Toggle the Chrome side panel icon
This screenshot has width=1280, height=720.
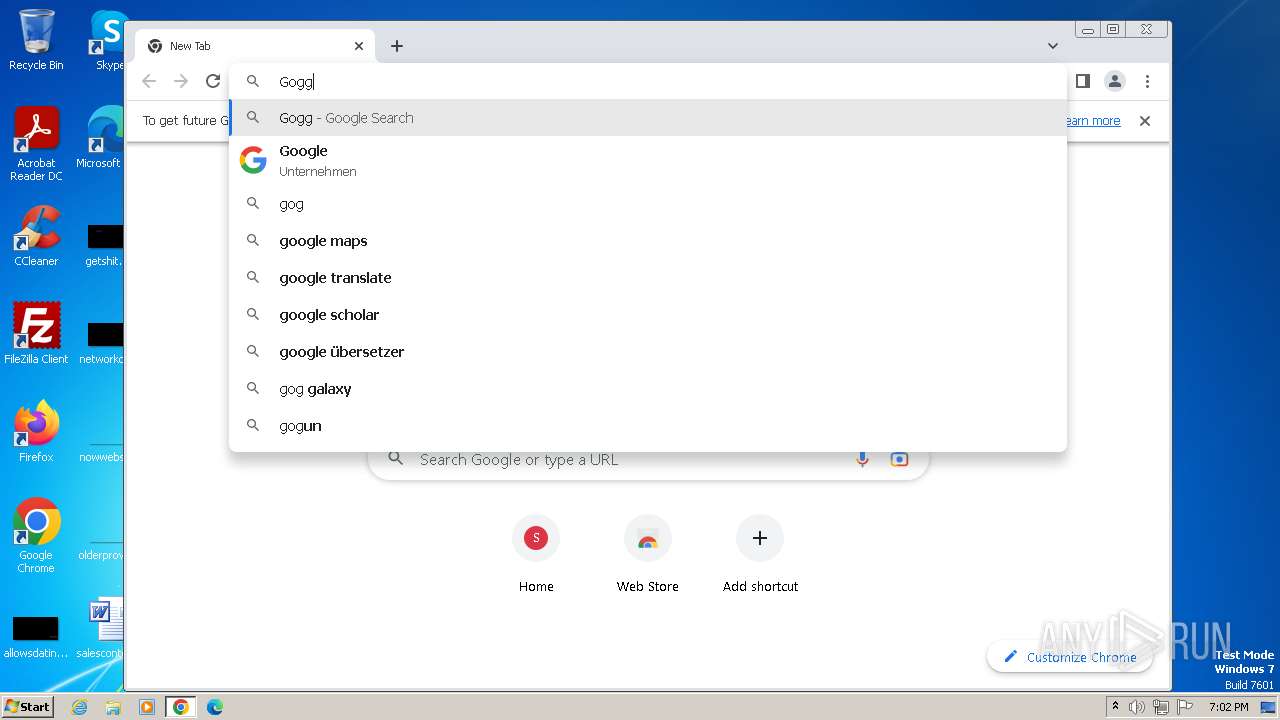pyautogui.click(x=1082, y=81)
